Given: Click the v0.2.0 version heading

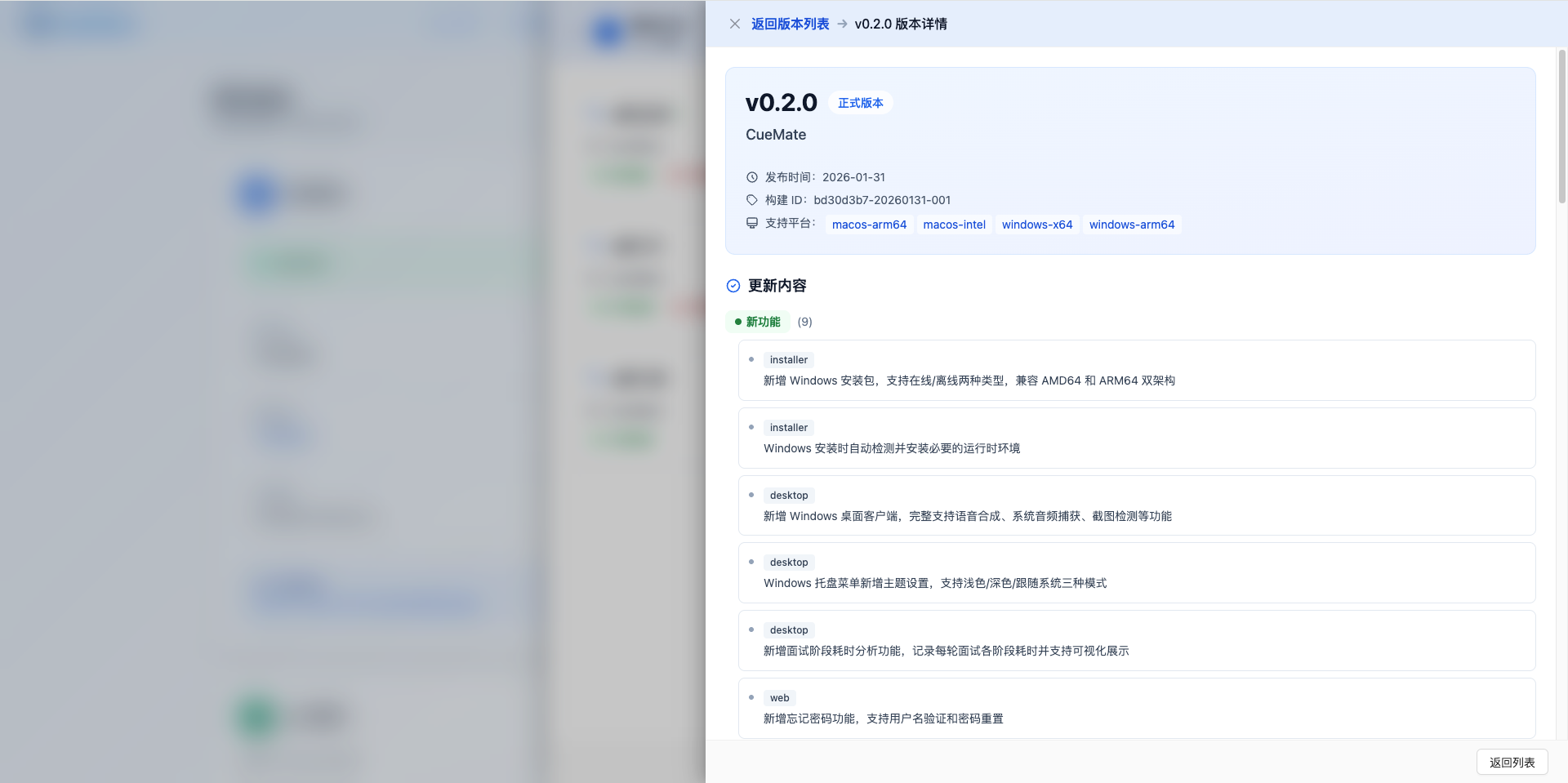Looking at the screenshot, I should point(781,103).
